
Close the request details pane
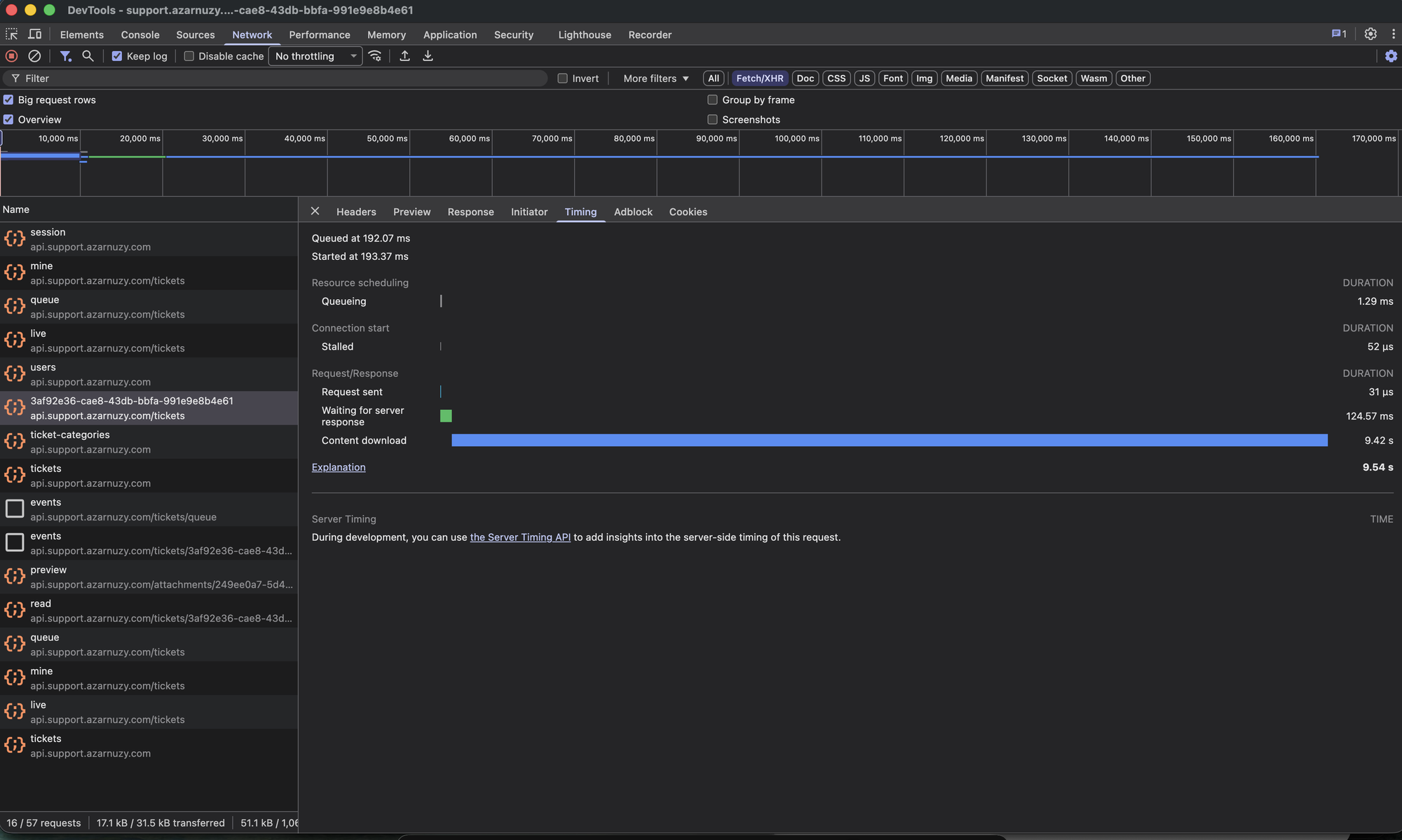pos(315,211)
